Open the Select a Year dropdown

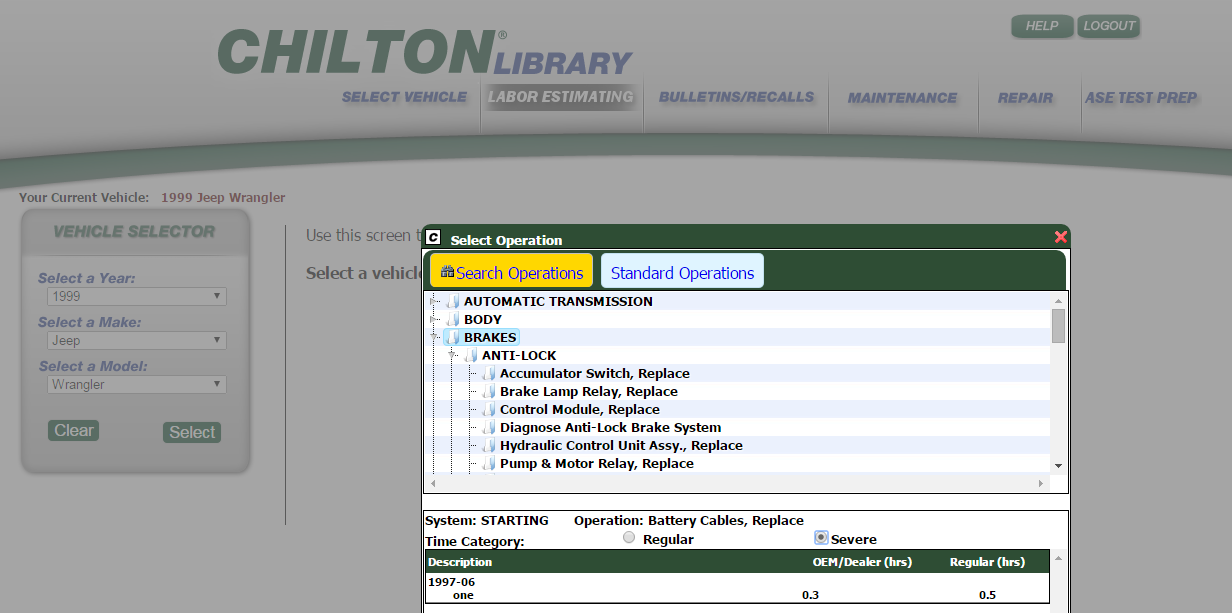(x=137, y=296)
